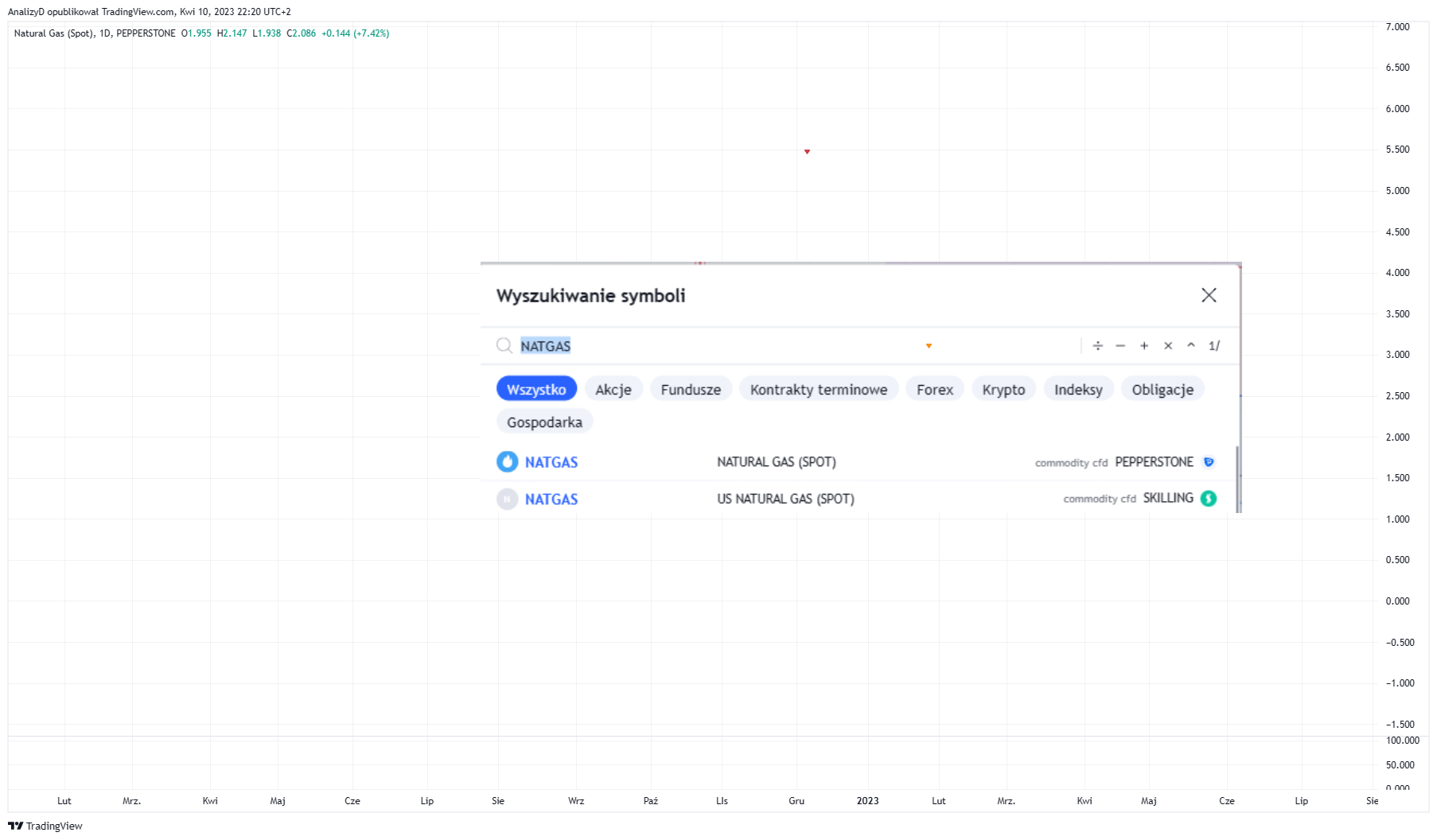Click the +0.144 (+7.42%) change value
Viewport: 1437px width, 840px height.
tap(355, 33)
